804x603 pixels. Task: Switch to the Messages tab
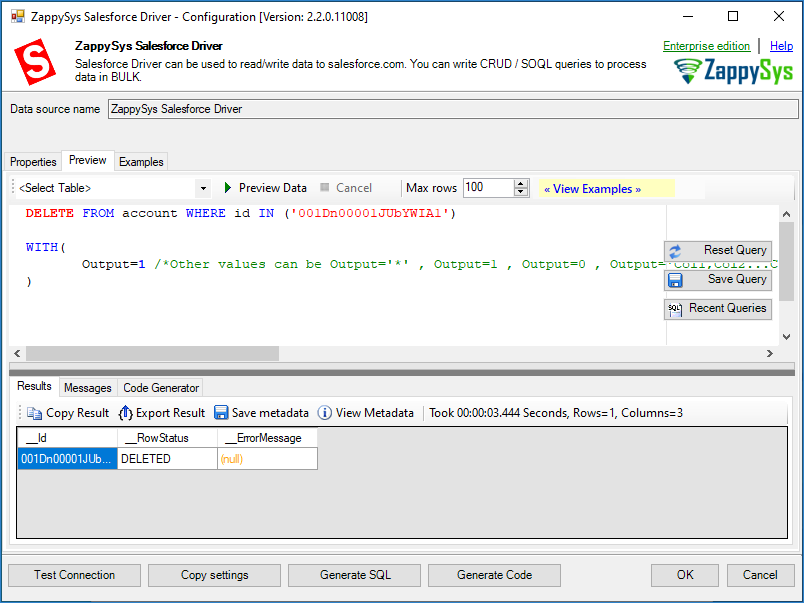tap(87, 388)
